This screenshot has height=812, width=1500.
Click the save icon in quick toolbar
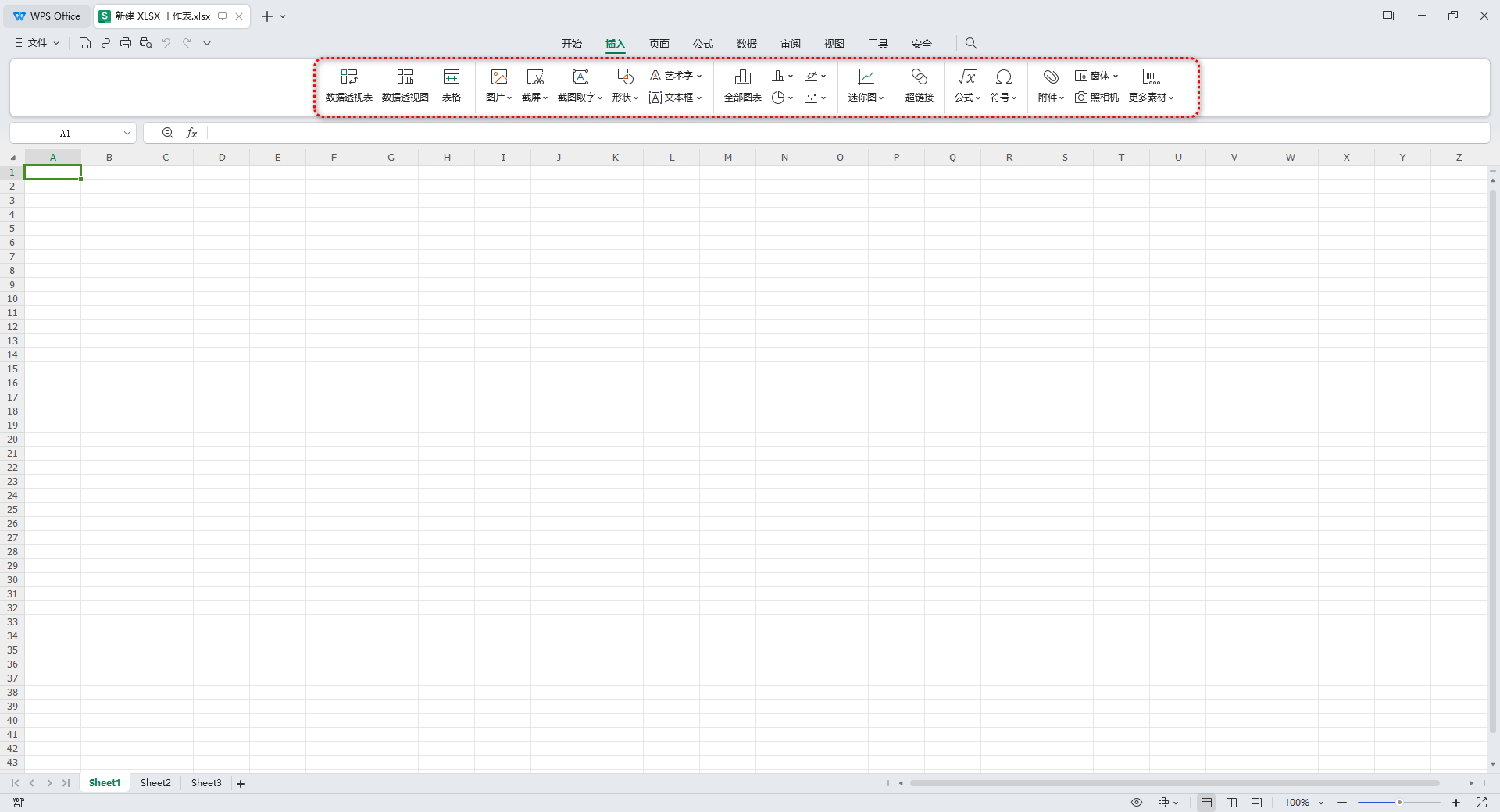(85, 43)
